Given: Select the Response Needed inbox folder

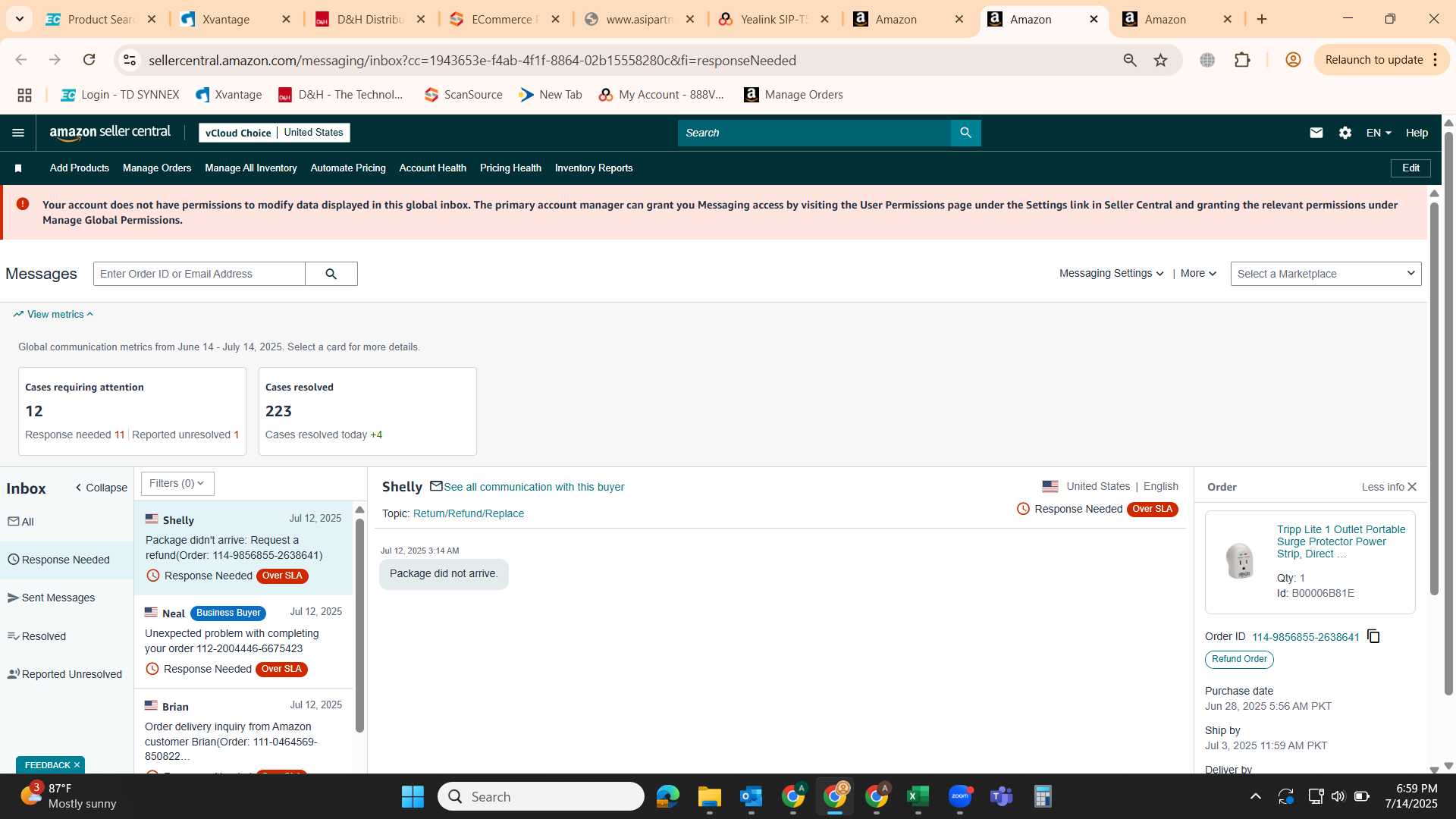Looking at the screenshot, I should click(67, 560).
